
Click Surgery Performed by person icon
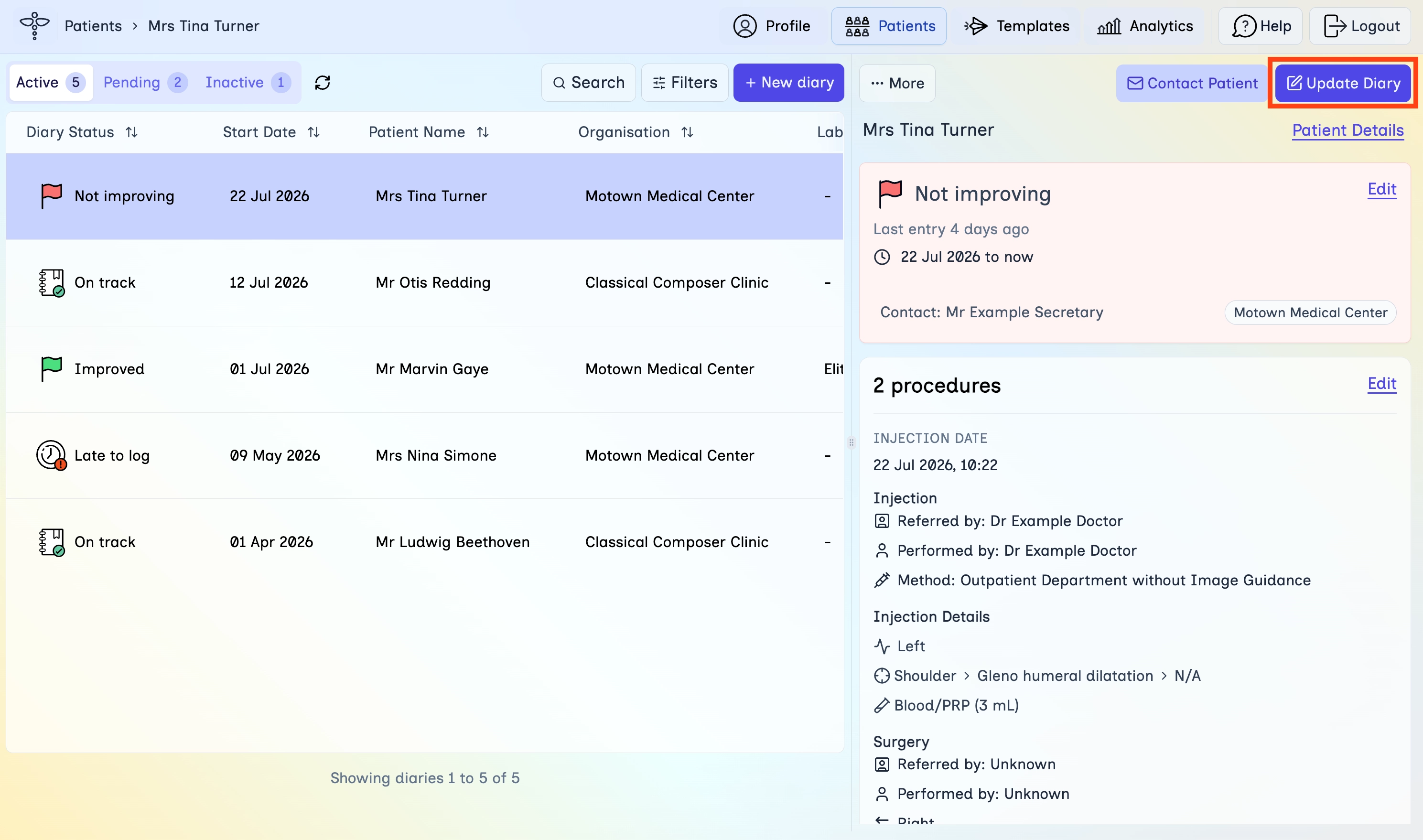(882, 794)
